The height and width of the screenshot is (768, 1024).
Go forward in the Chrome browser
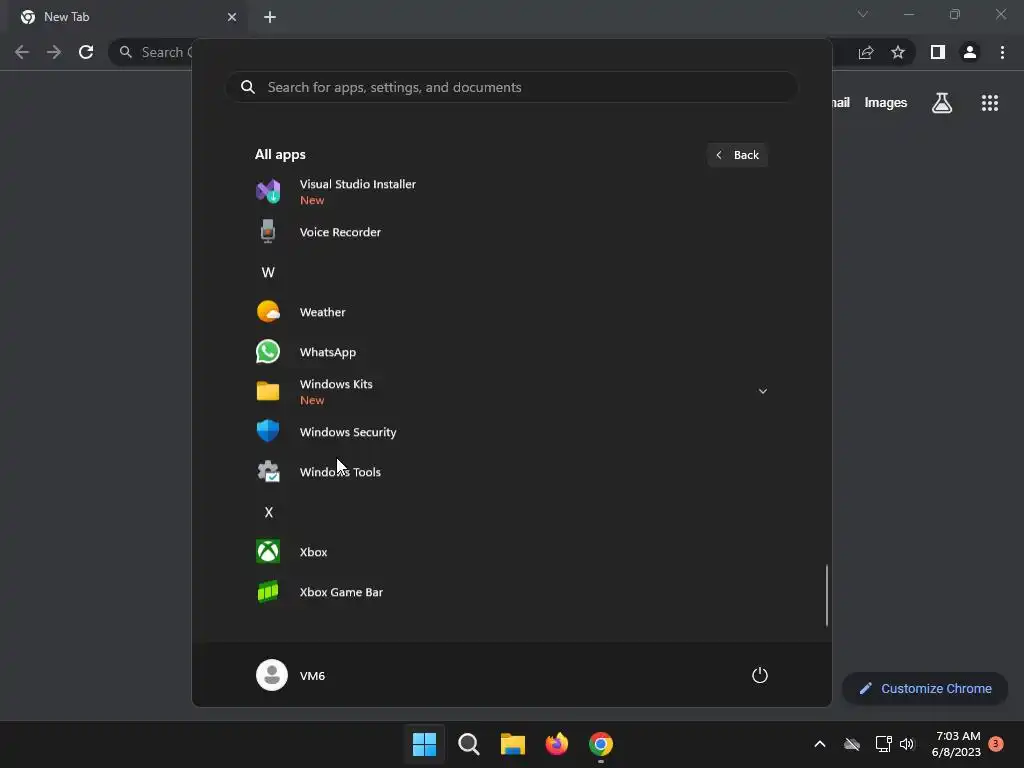pos(54,52)
